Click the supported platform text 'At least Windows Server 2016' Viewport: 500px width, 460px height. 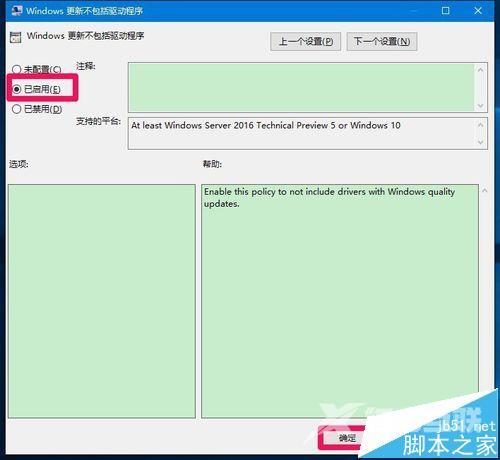pos(193,125)
